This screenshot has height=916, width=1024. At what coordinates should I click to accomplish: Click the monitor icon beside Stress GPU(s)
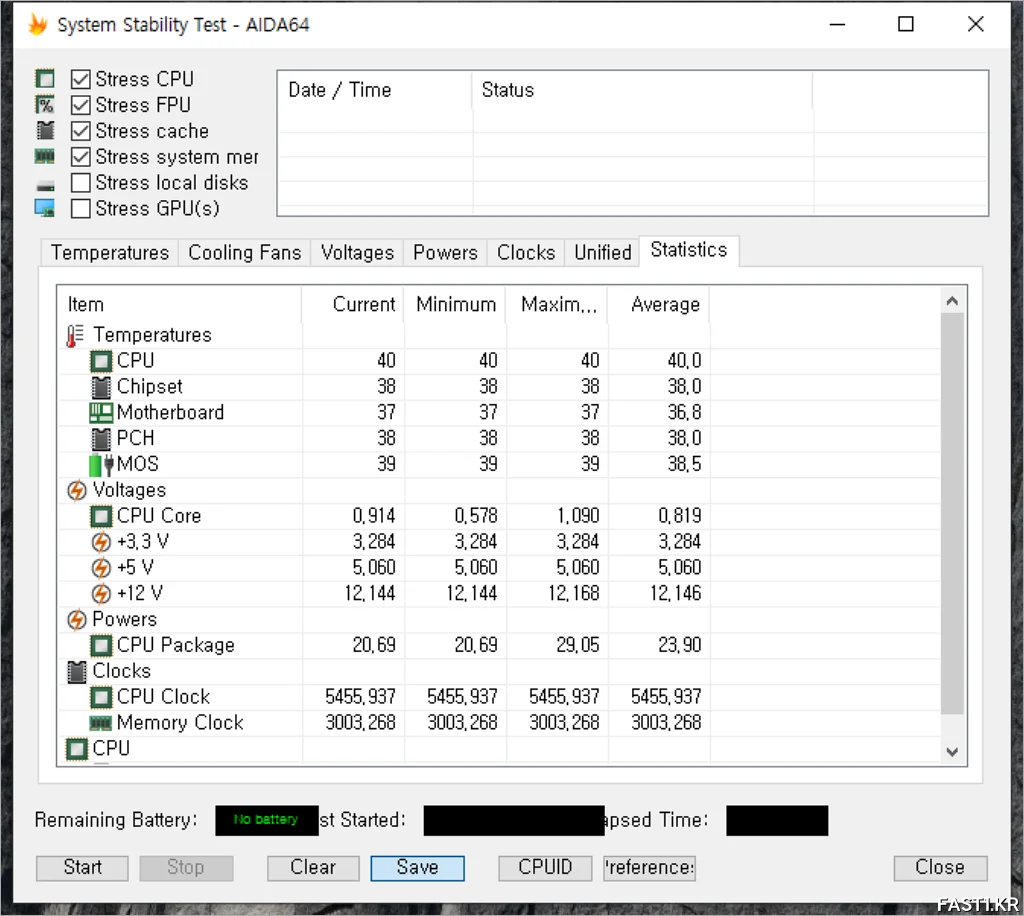[45, 208]
